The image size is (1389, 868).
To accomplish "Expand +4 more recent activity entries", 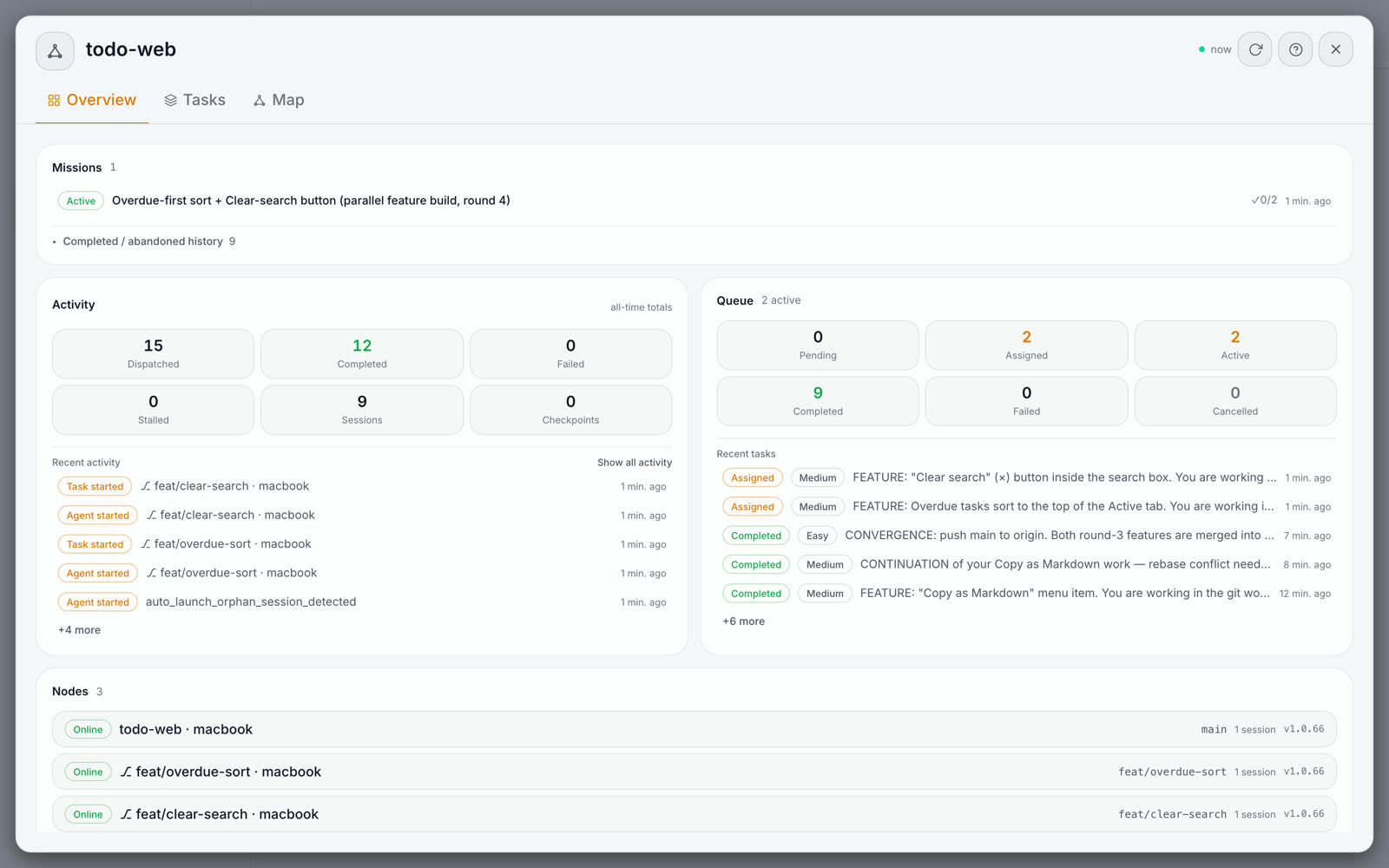I will click(79, 630).
